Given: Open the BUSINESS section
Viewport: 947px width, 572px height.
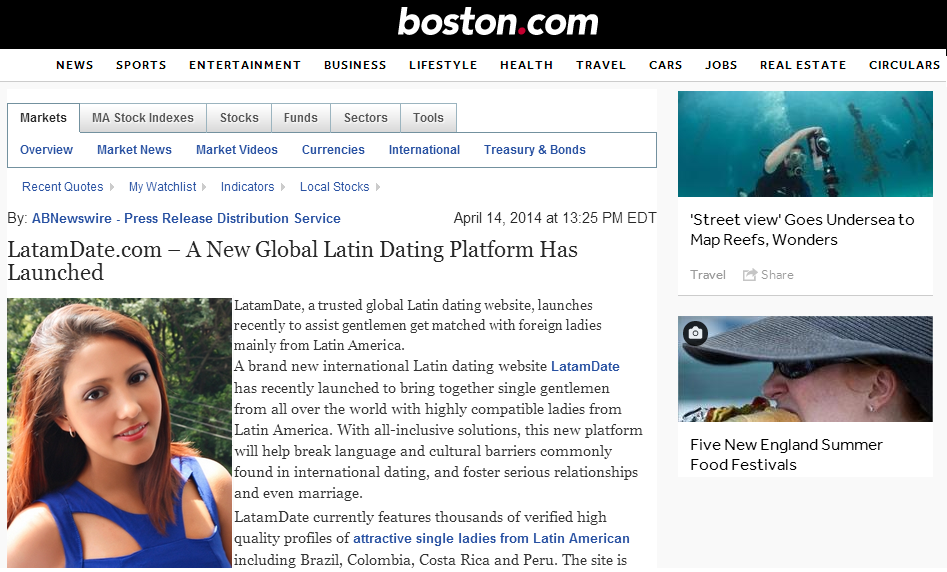Looking at the screenshot, I should click(355, 65).
